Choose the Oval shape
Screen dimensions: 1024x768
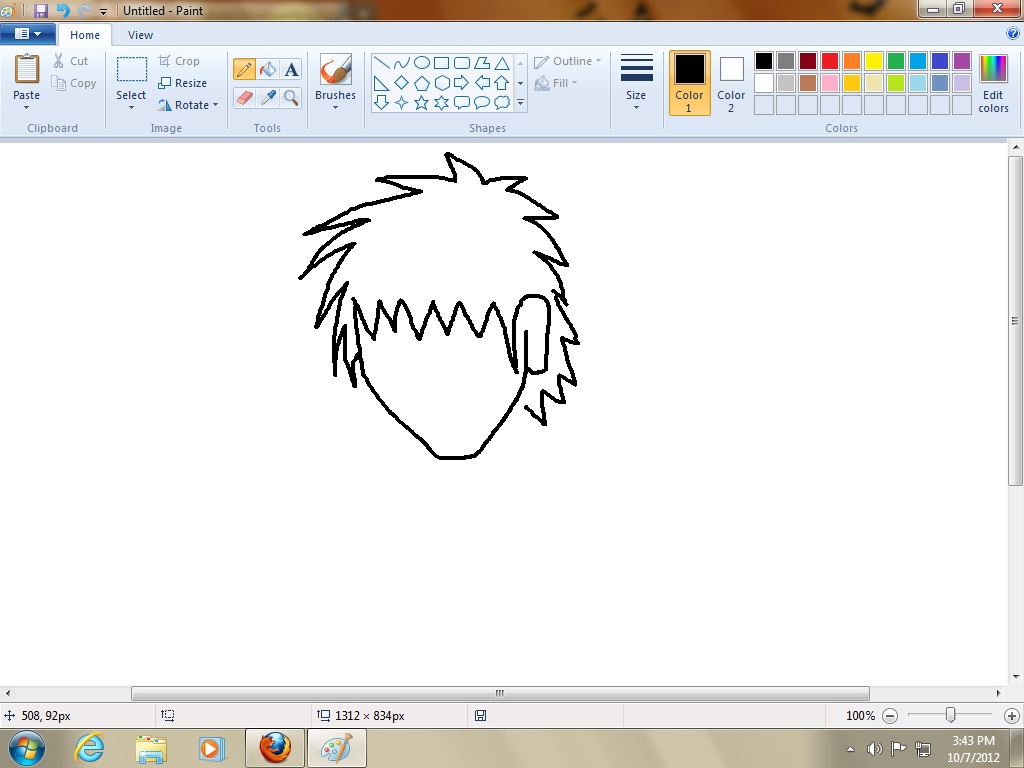click(422, 61)
